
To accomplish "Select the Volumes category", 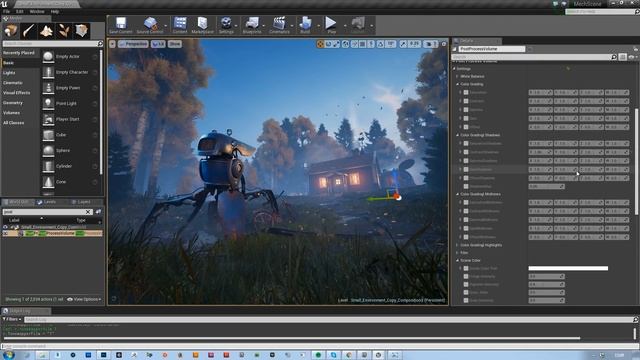I will point(11,113).
